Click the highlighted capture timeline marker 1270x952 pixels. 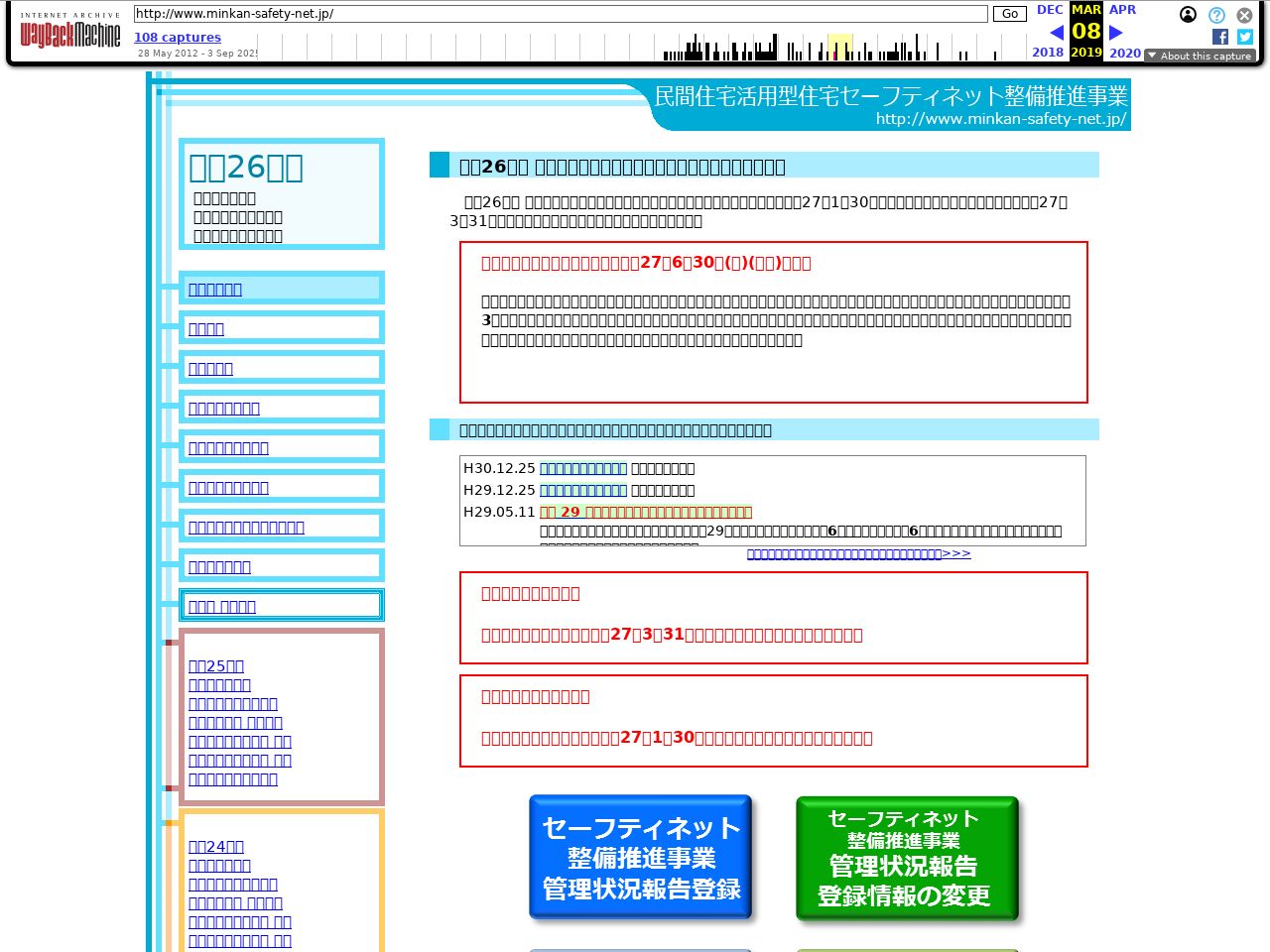[x=840, y=47]
